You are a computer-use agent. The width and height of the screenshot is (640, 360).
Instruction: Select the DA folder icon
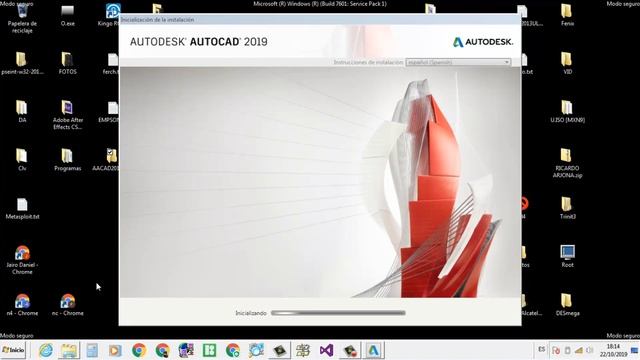click(22, 111)
